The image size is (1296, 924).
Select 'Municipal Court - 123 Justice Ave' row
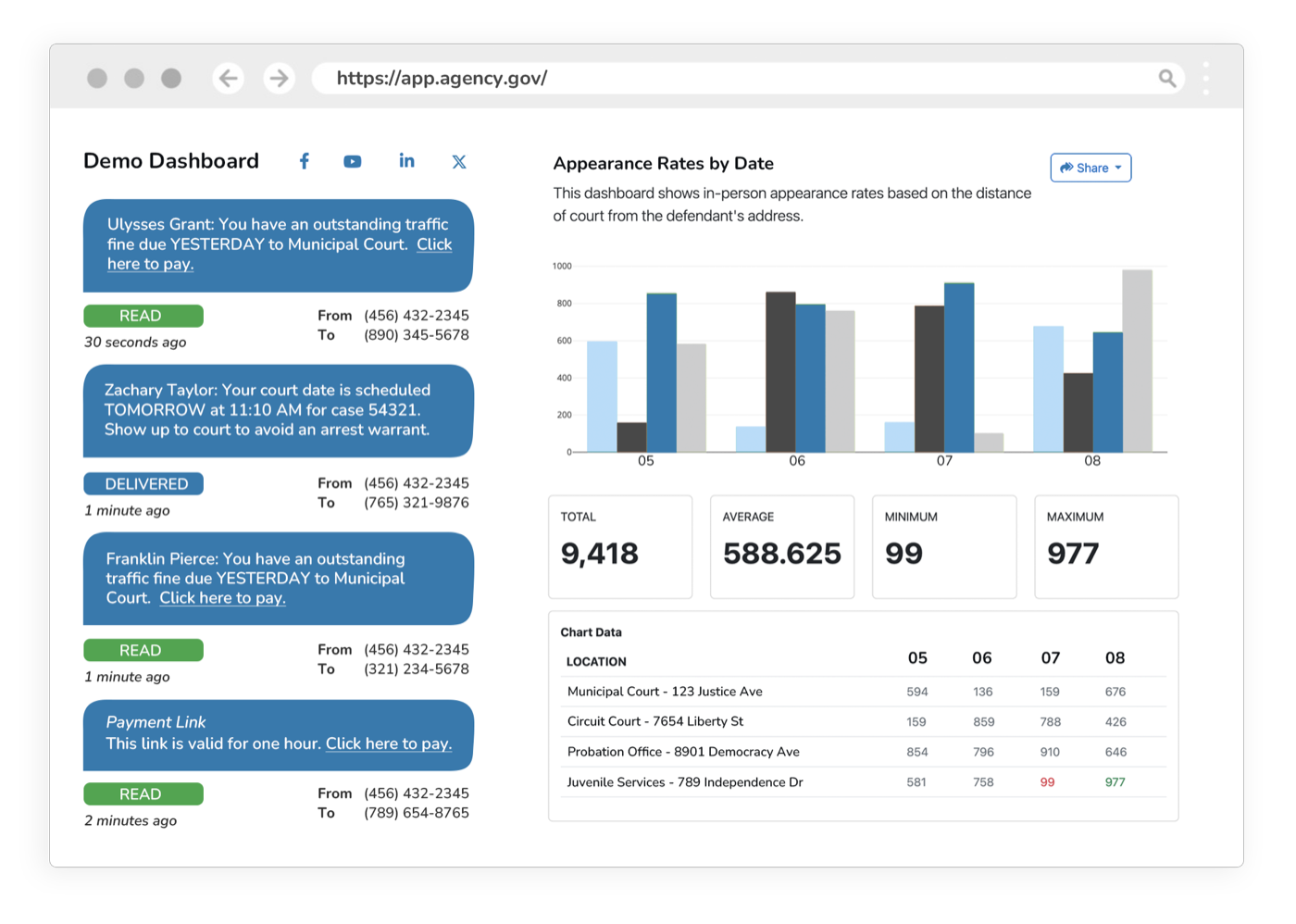864,692
